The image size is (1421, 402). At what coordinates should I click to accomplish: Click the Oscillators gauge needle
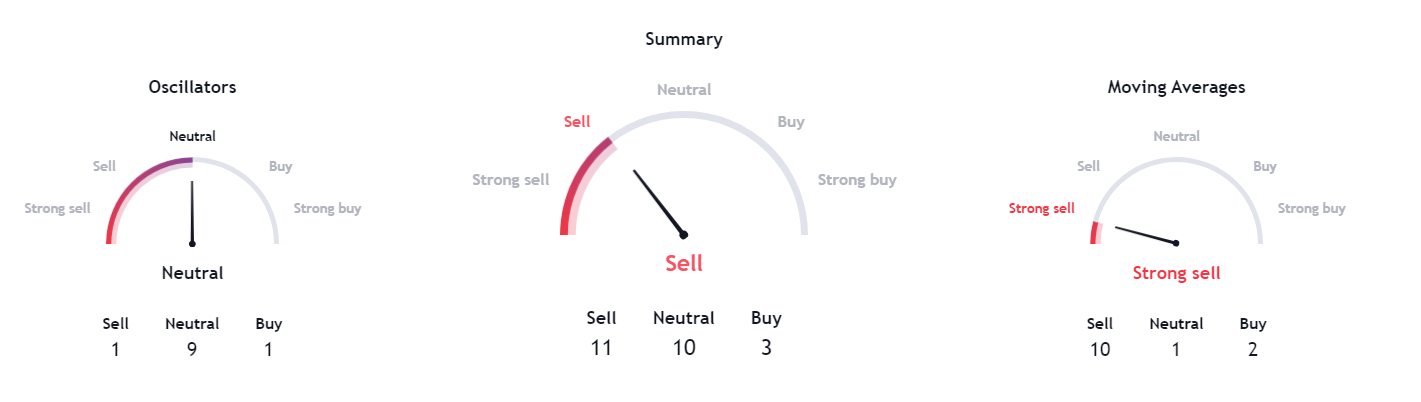pyautogui.click(x=192, y=212)
